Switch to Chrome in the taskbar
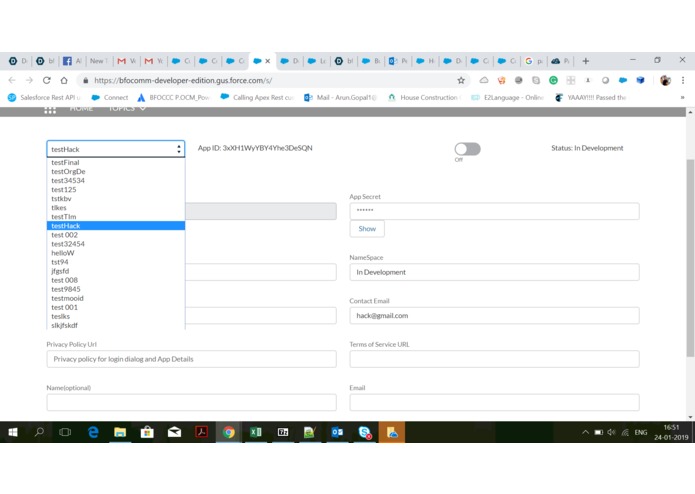 [229, 432]
